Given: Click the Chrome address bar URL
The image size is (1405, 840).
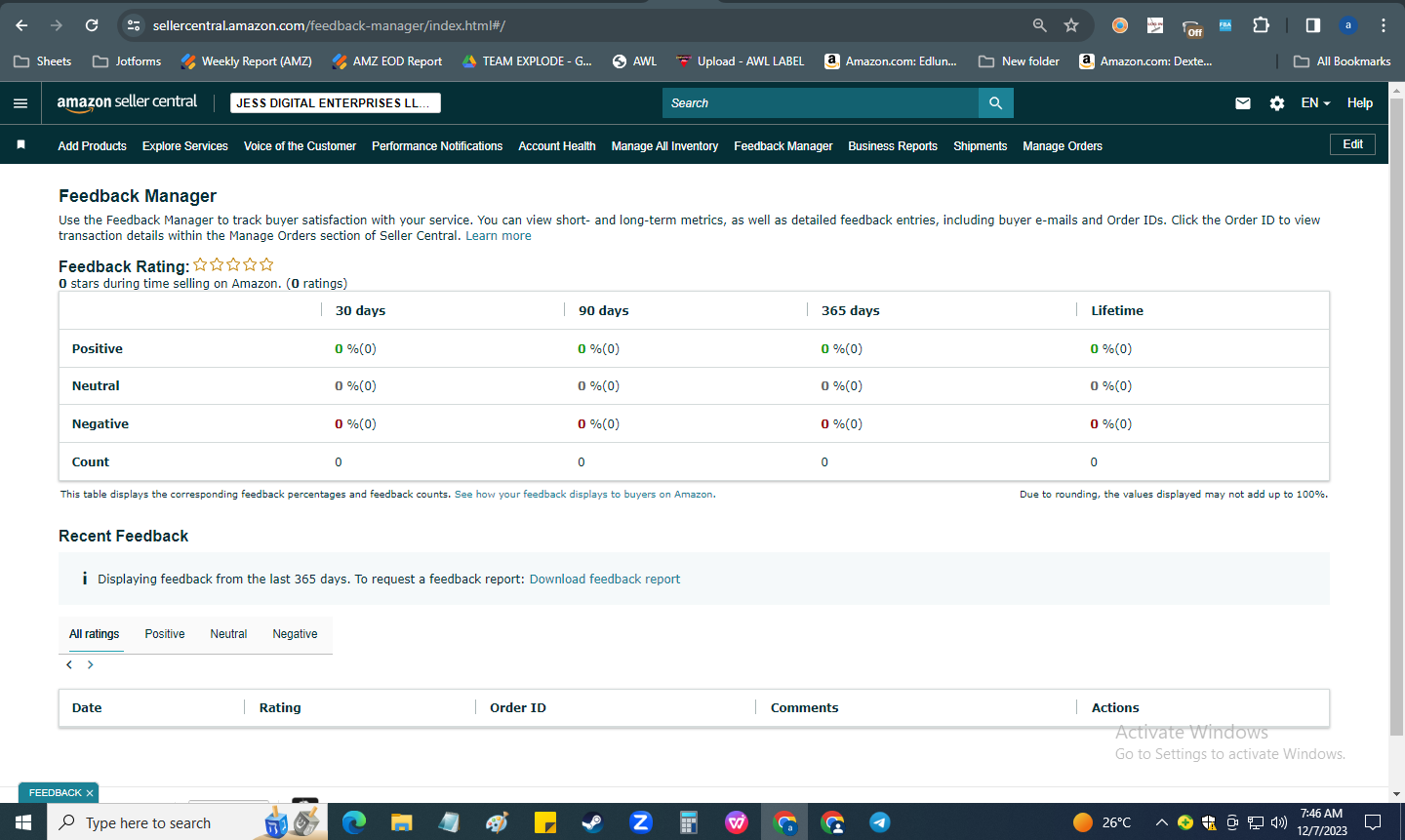Looking at the screenshot, I should coord(329,25).
